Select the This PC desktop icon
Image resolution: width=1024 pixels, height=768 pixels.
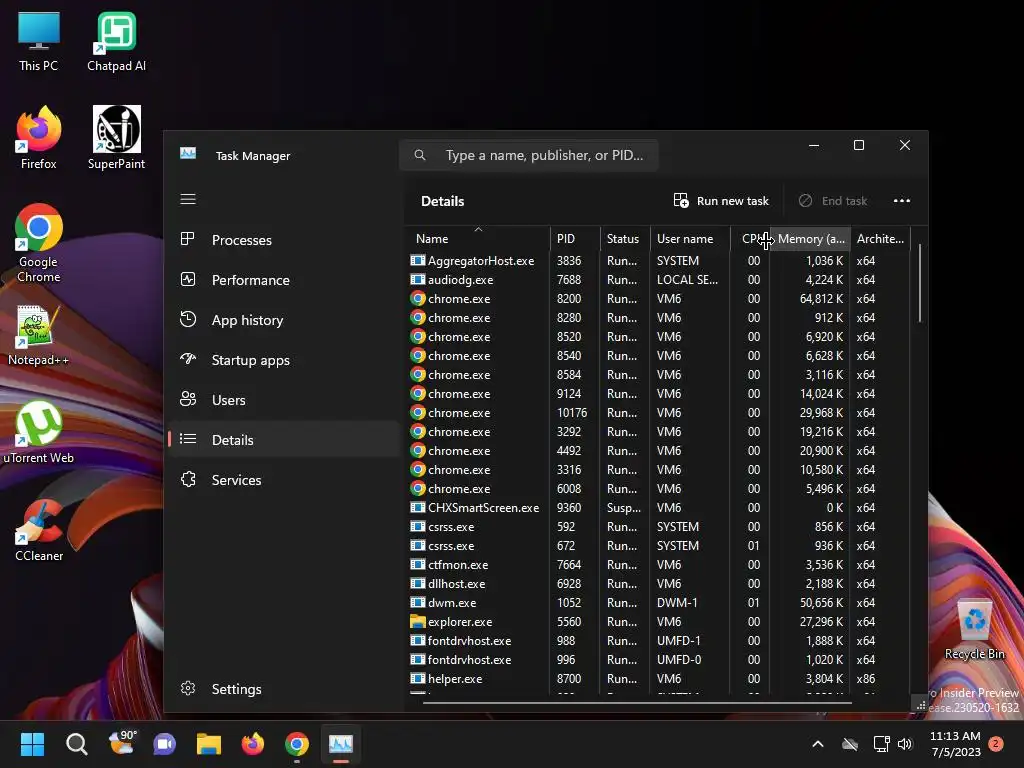[x=39, y=41]
